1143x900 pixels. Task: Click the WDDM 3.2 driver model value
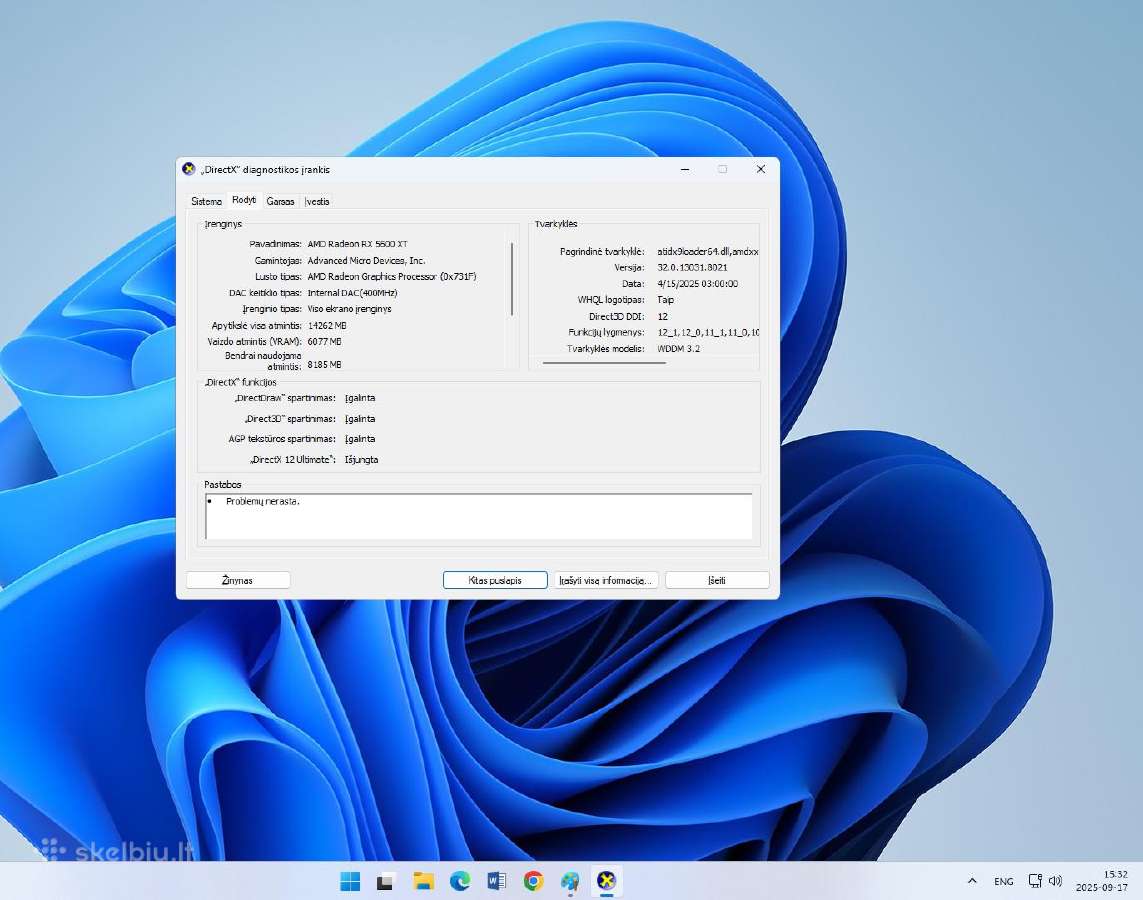pyautogui.click(x=679, y=349)
